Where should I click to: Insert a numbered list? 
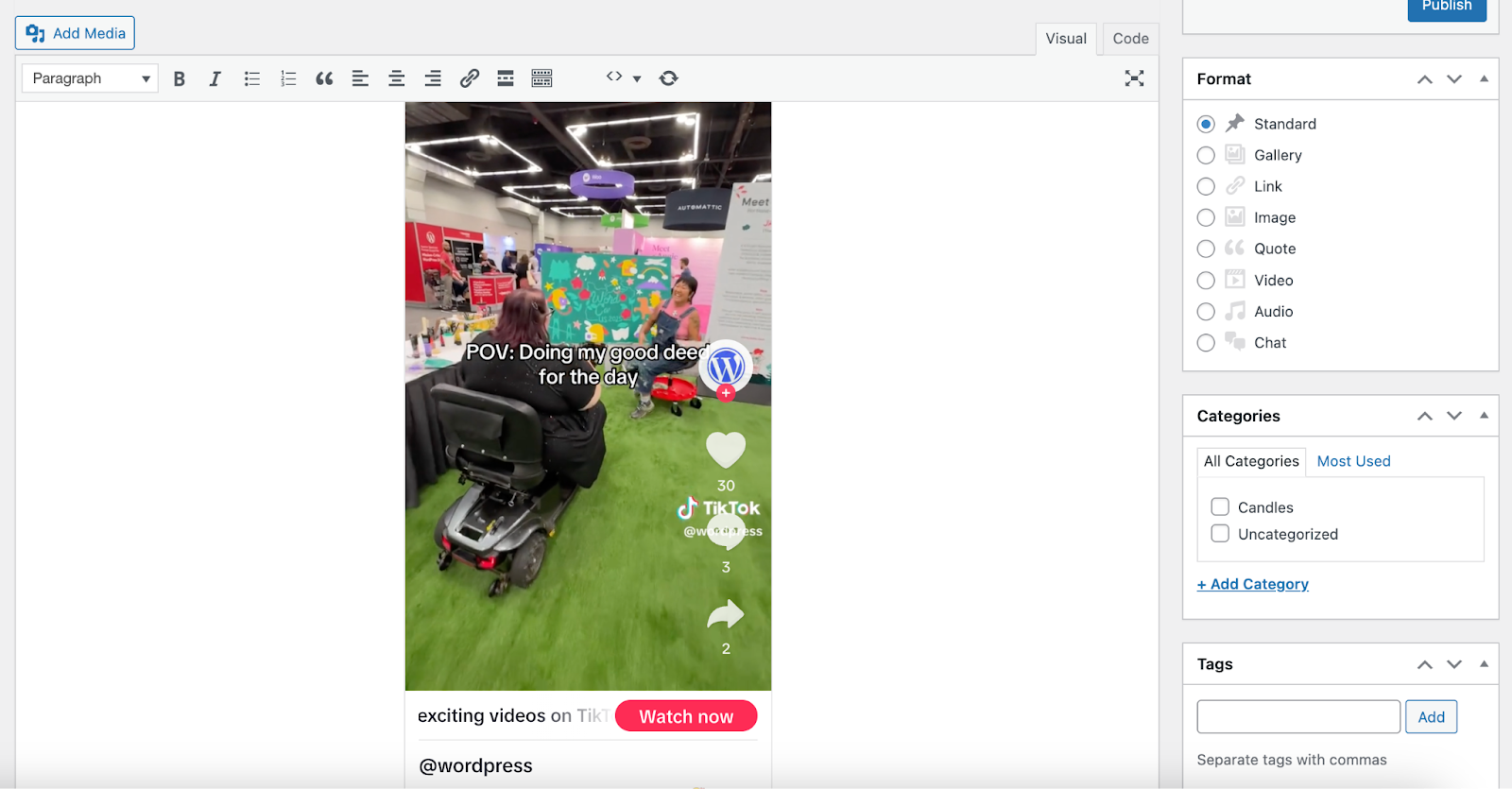click(x=288, y=78)
